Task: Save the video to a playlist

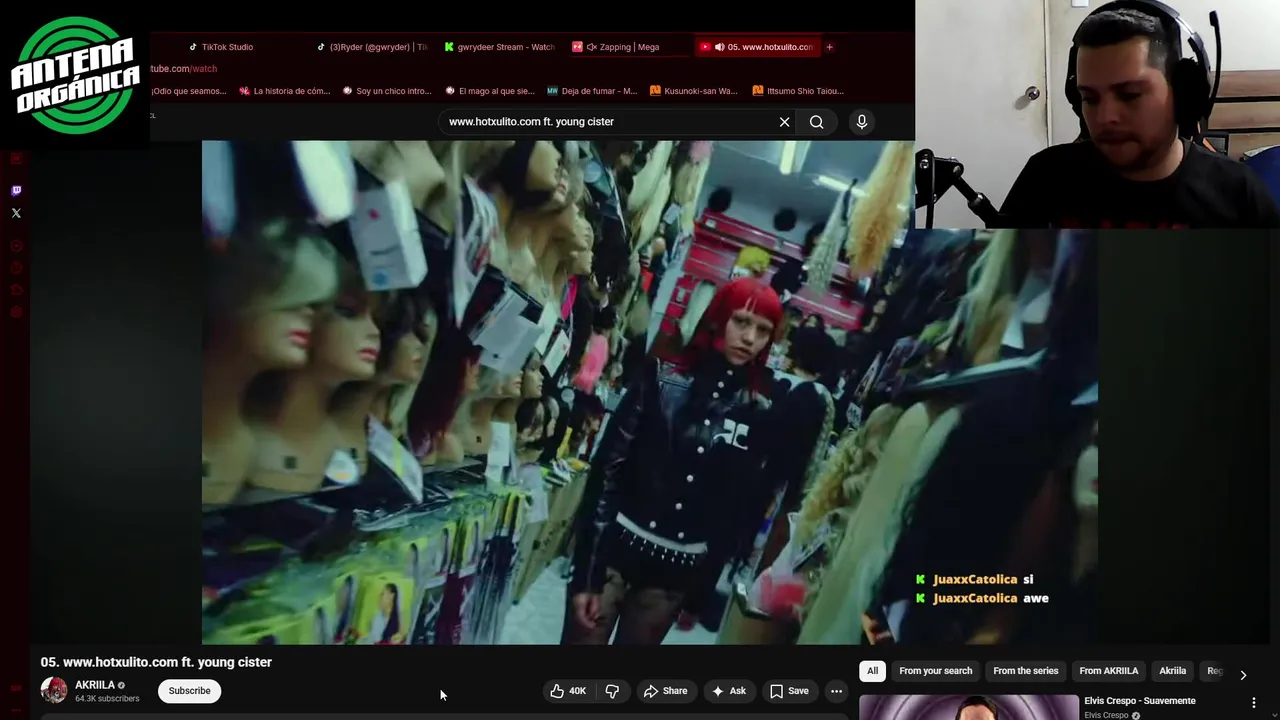Action: (x=788, y=691)
